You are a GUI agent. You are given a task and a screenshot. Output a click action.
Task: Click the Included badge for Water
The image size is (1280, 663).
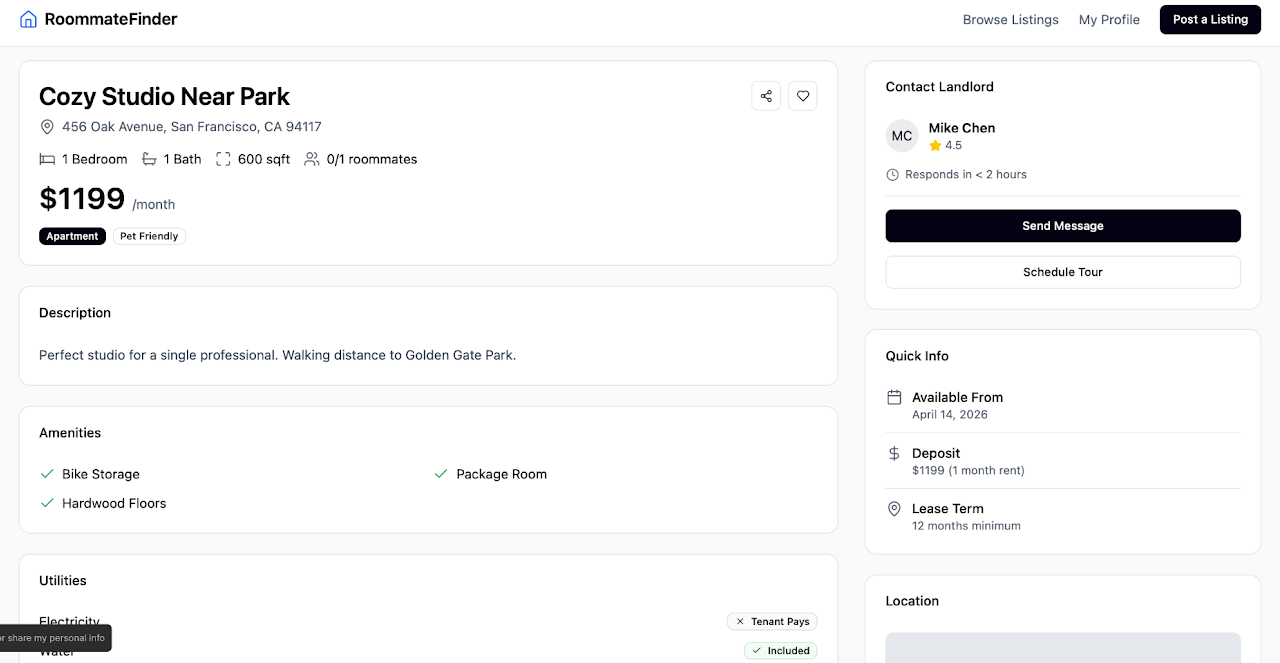pos(780,650)
